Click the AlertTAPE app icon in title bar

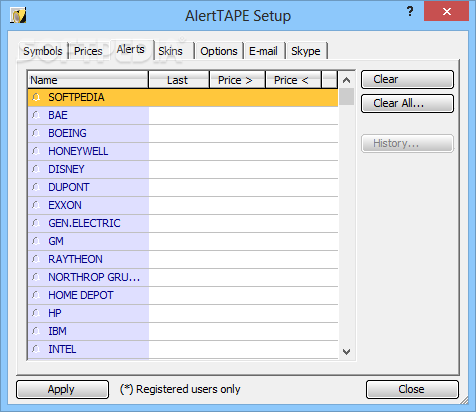[18, 16]
